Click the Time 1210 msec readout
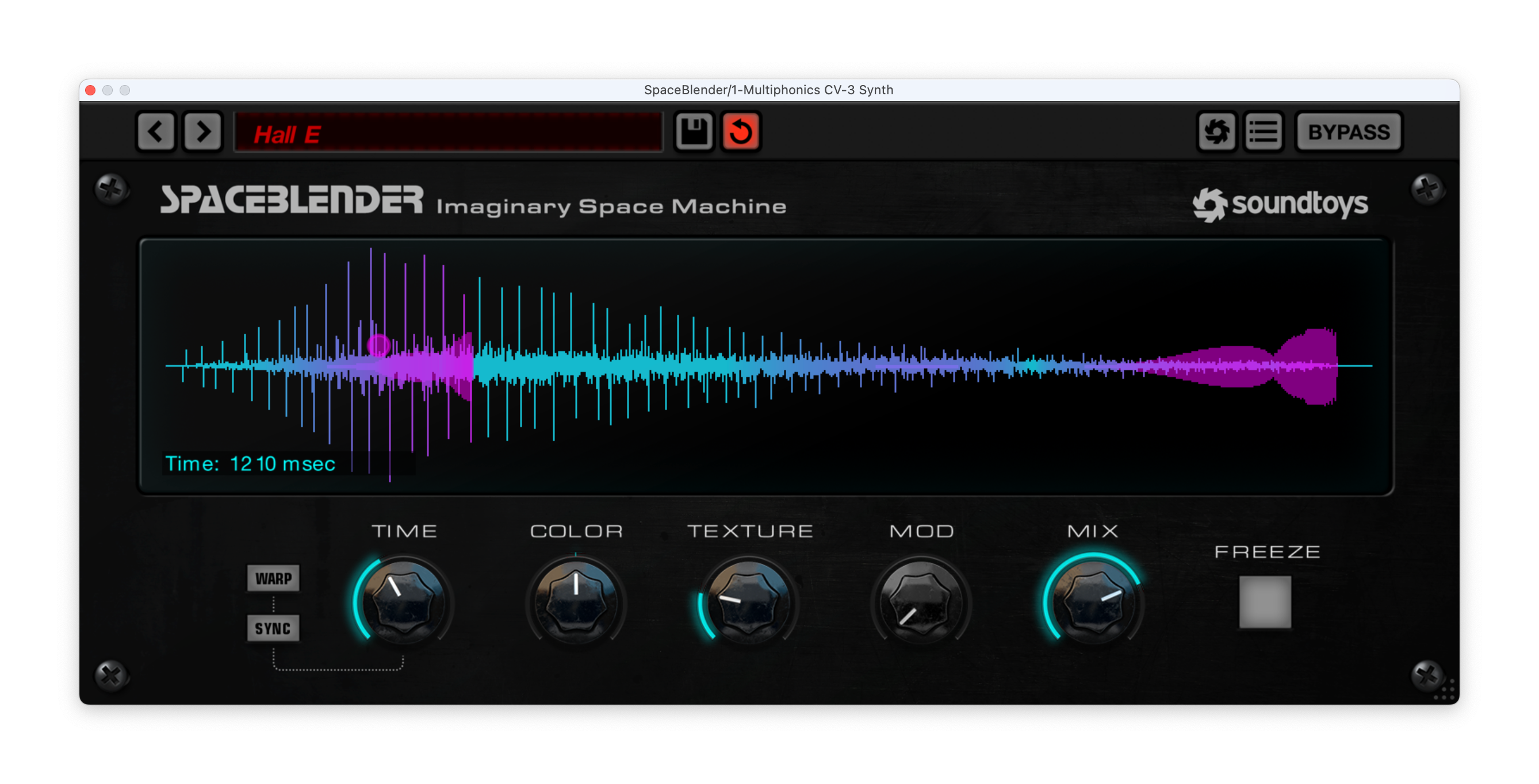Screen dimensions: 1539x784 pyautogui.click(x=250, y=464)
